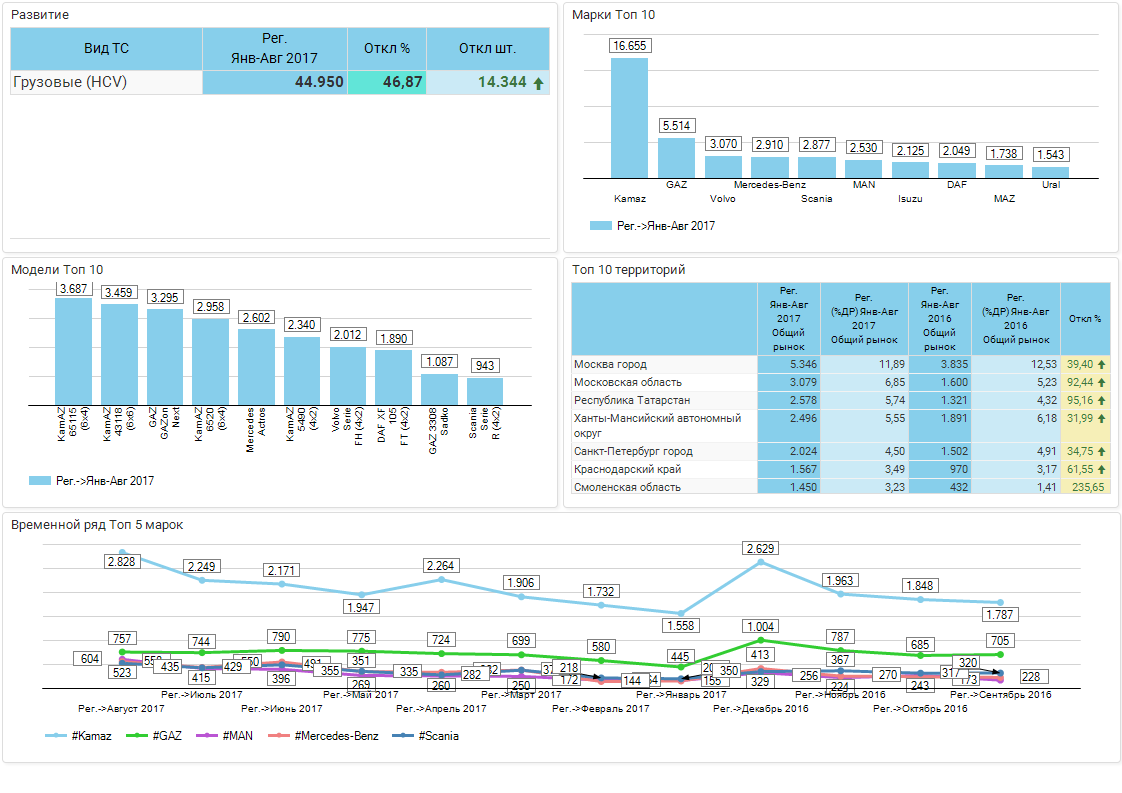Select the 46,87 deviation percent cell

pos(387,82)
